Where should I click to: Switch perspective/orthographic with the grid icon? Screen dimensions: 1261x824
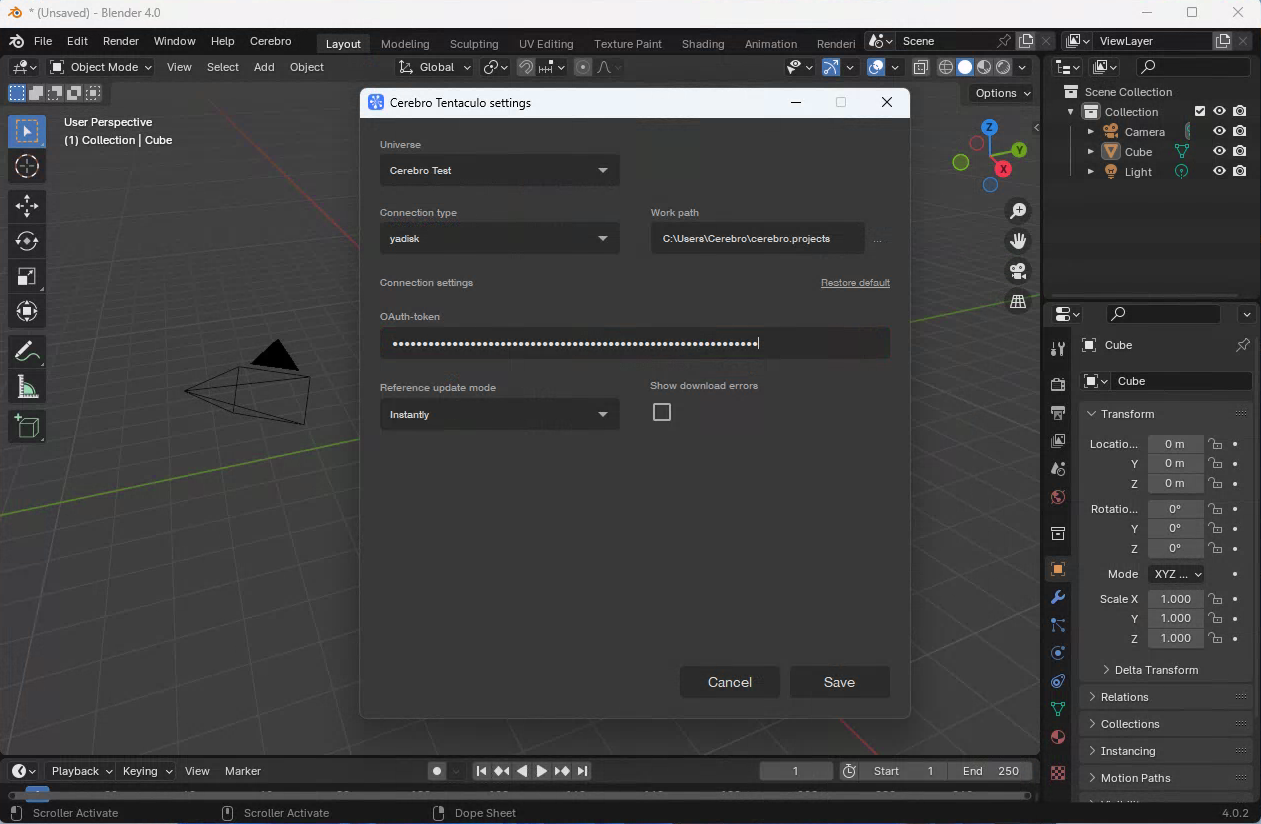tap(1018, 301)
